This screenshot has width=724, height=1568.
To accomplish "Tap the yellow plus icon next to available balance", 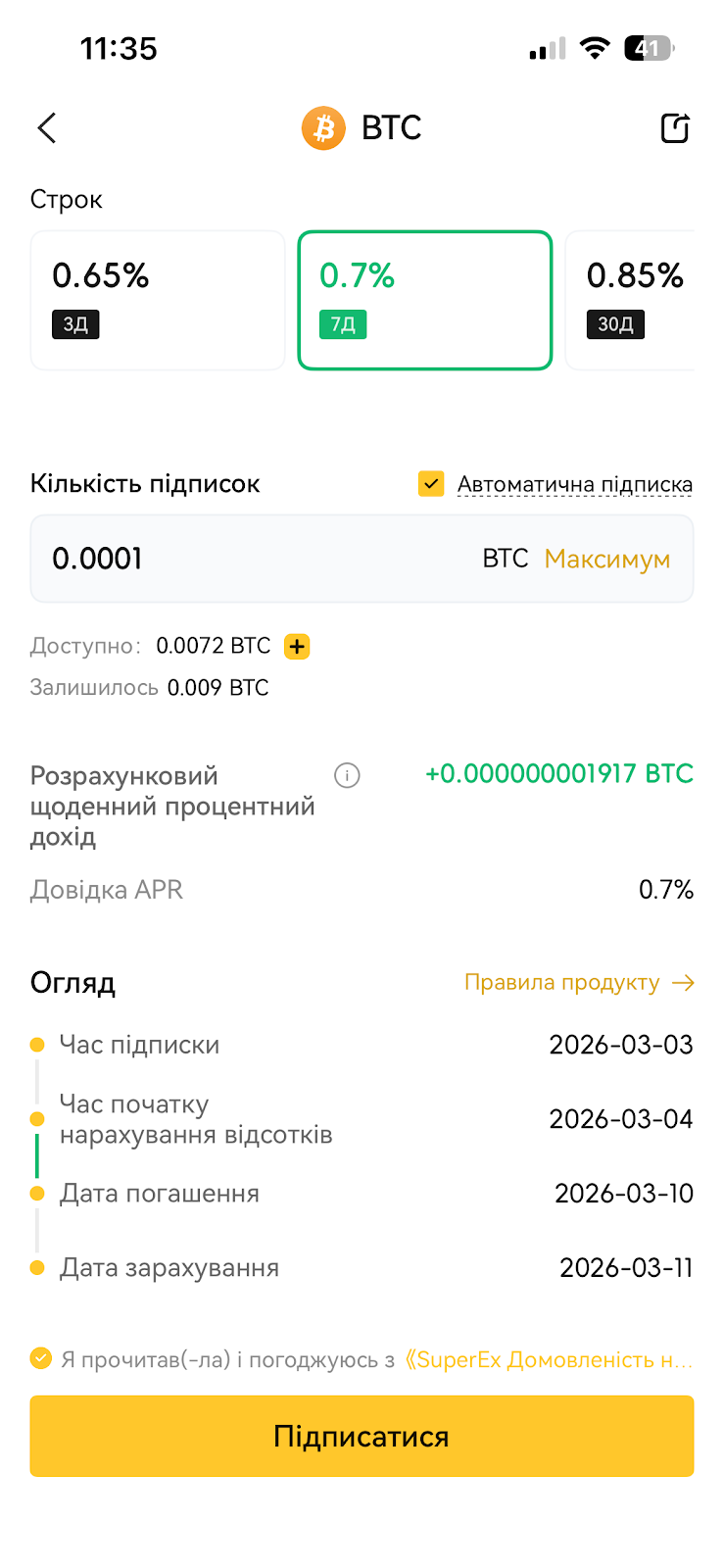I will (297, 647).
